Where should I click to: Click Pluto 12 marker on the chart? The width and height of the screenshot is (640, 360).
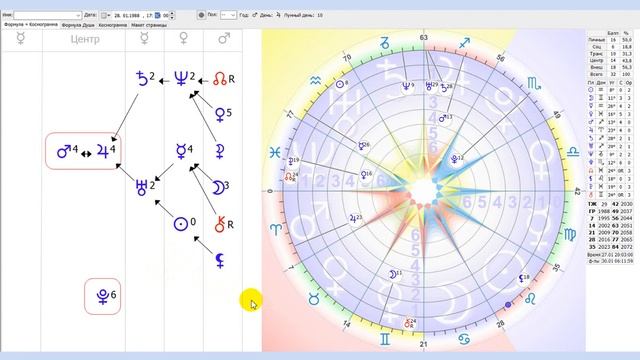457,159
